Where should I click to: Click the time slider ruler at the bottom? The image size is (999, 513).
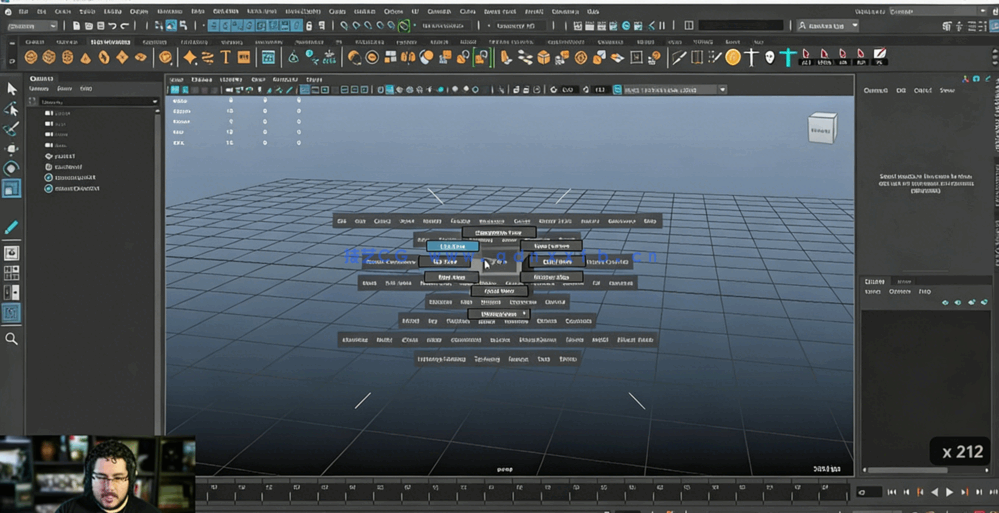pos(520,490)
